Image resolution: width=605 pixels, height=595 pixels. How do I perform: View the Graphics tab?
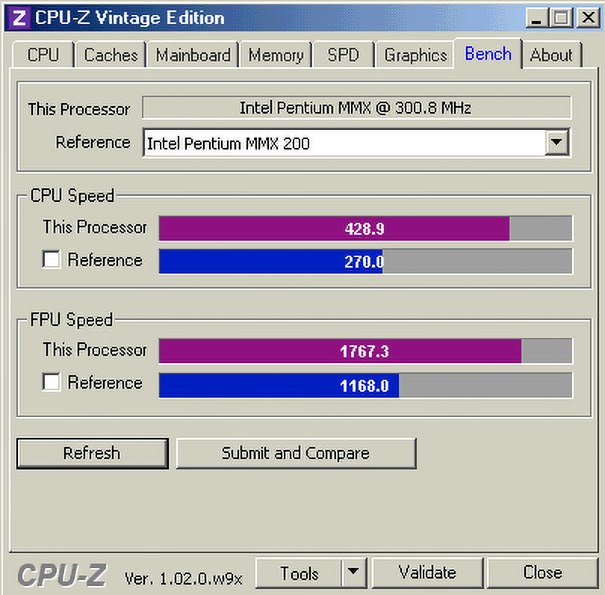pos(415,55)
